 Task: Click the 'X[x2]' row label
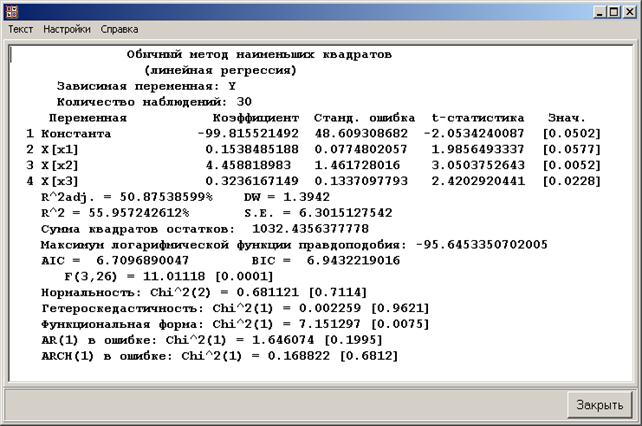[x=60, y=165]
